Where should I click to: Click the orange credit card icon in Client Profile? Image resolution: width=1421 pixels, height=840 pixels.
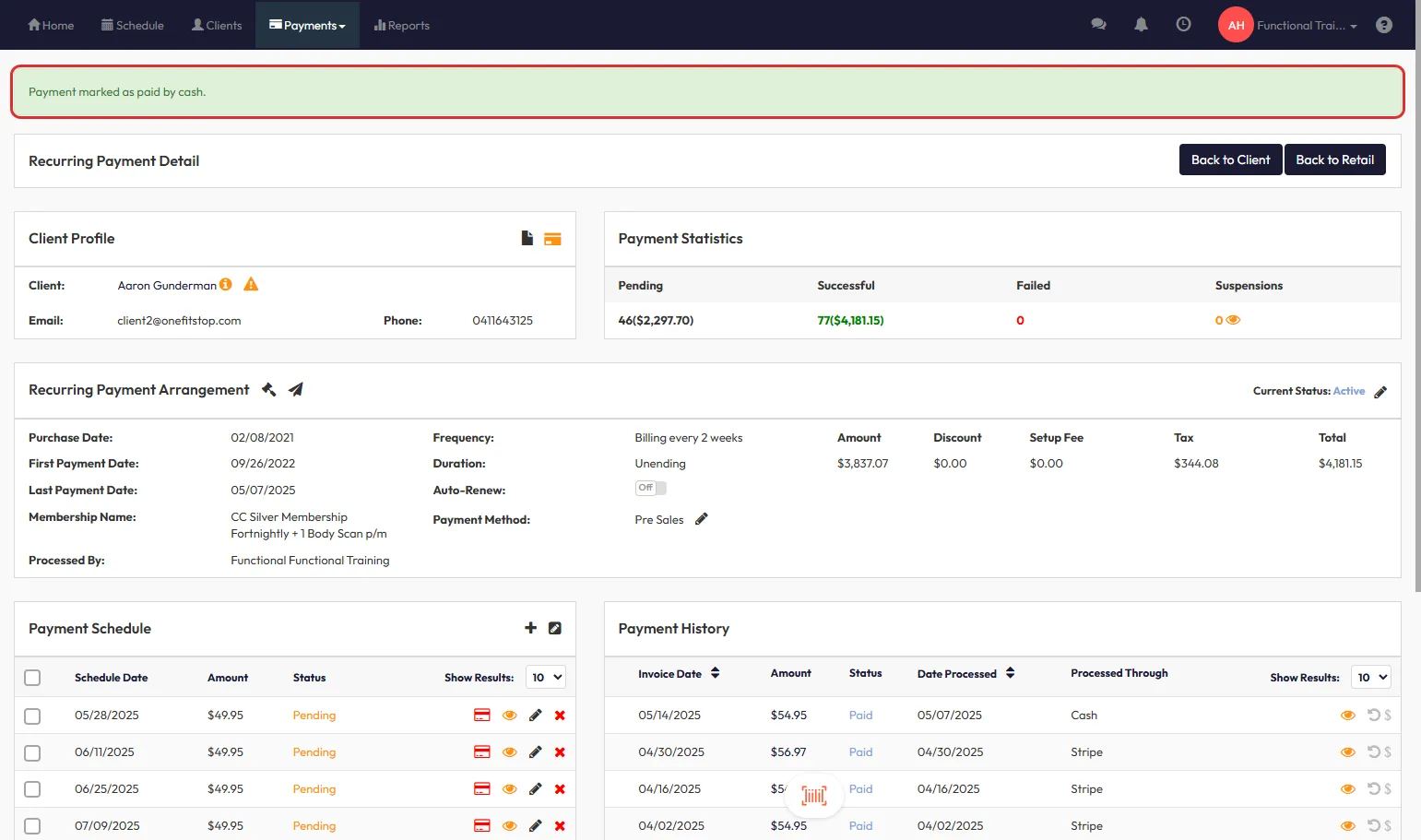(x=552, y=239)
